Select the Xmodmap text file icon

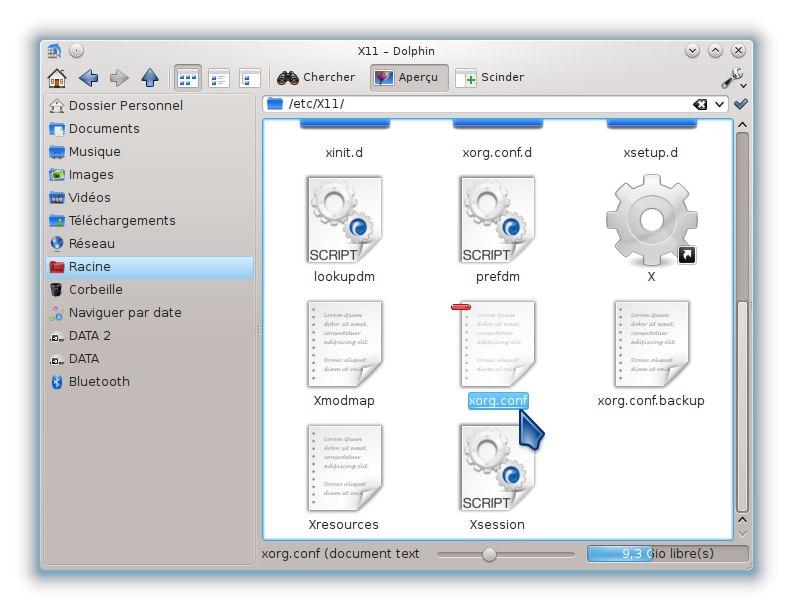click(x=344, y=344)
